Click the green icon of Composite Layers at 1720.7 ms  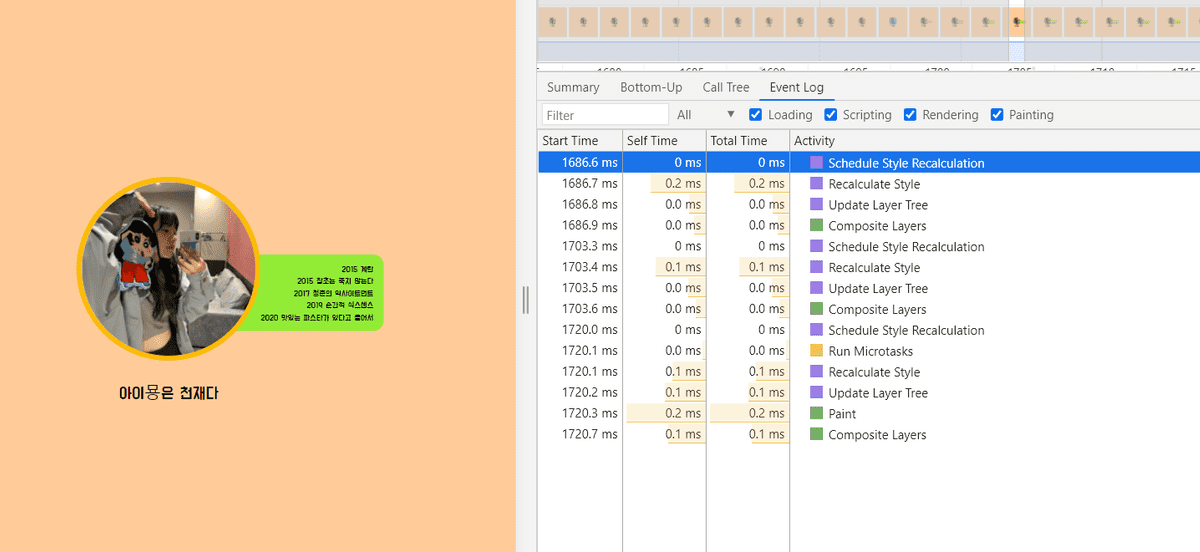[816, 435]
